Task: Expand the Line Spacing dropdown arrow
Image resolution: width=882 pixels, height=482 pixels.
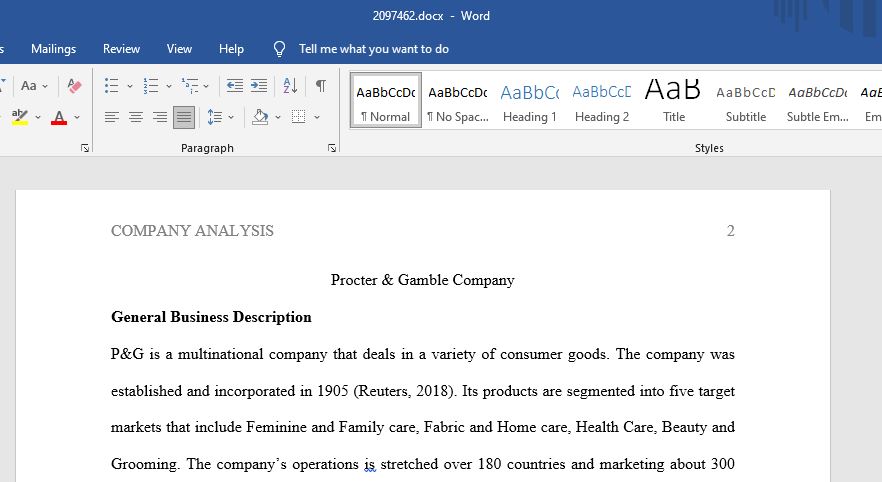Action: coord(231,118)
